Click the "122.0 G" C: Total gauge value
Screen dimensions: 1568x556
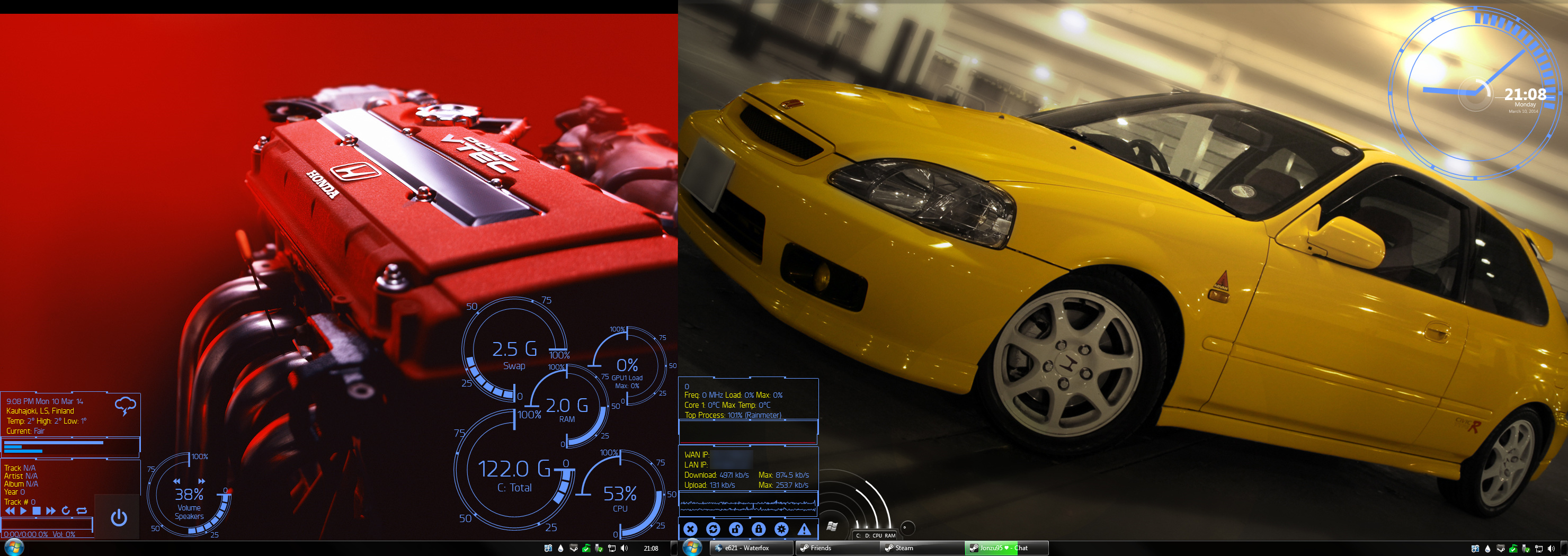click(514, 469)
